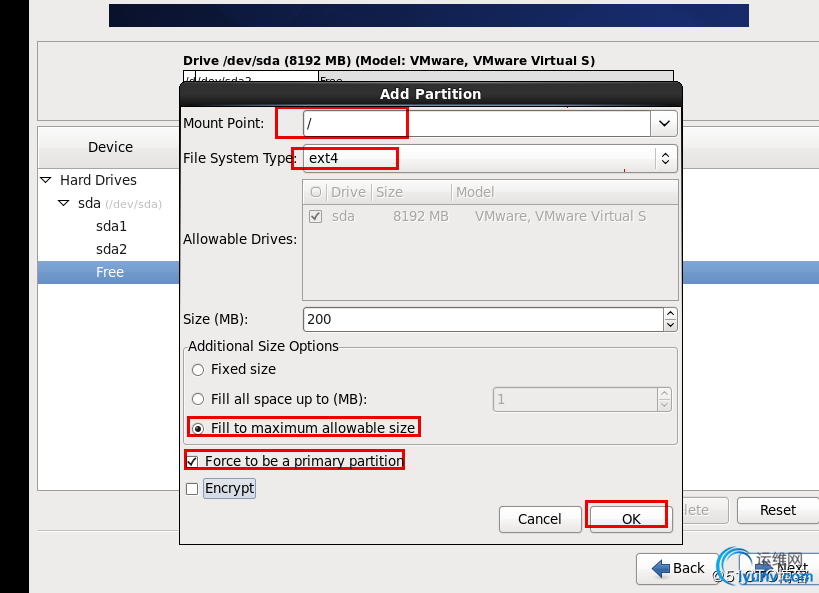Viewport: 819px width, 593px height.
Task: Collapse the Hard Drives tree node
Action: pos(46,180)
